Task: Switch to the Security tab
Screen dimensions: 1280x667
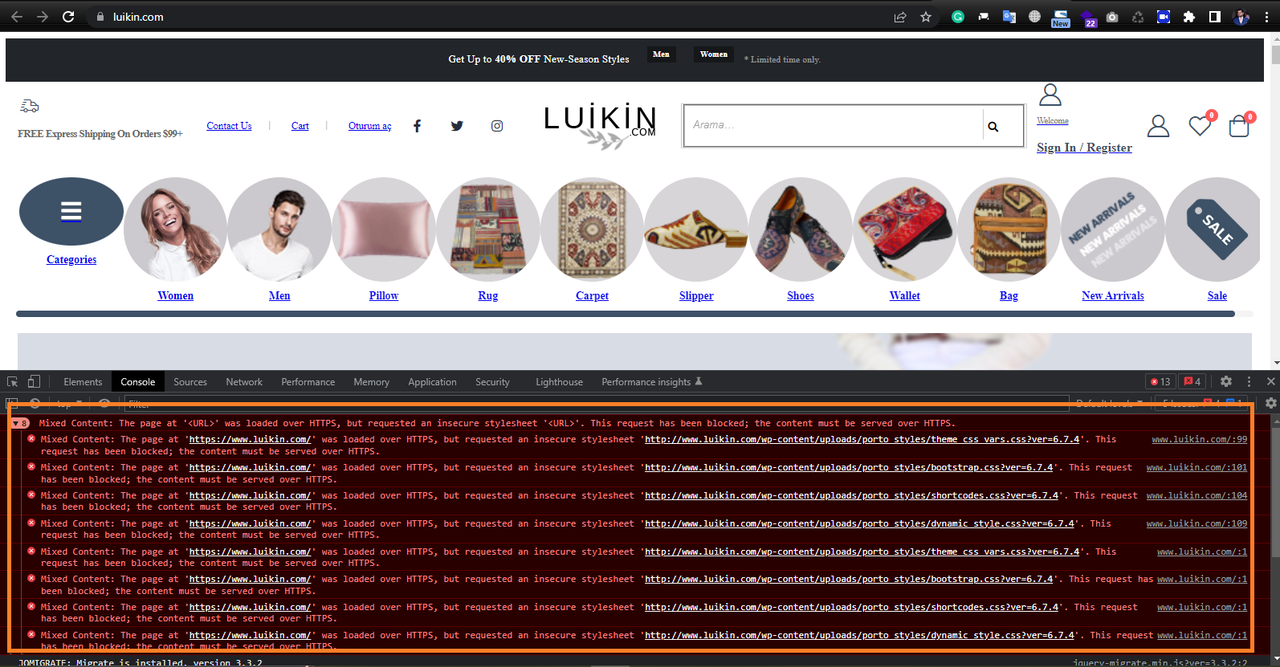Action: pyautogui.click(x=492, y=382)
